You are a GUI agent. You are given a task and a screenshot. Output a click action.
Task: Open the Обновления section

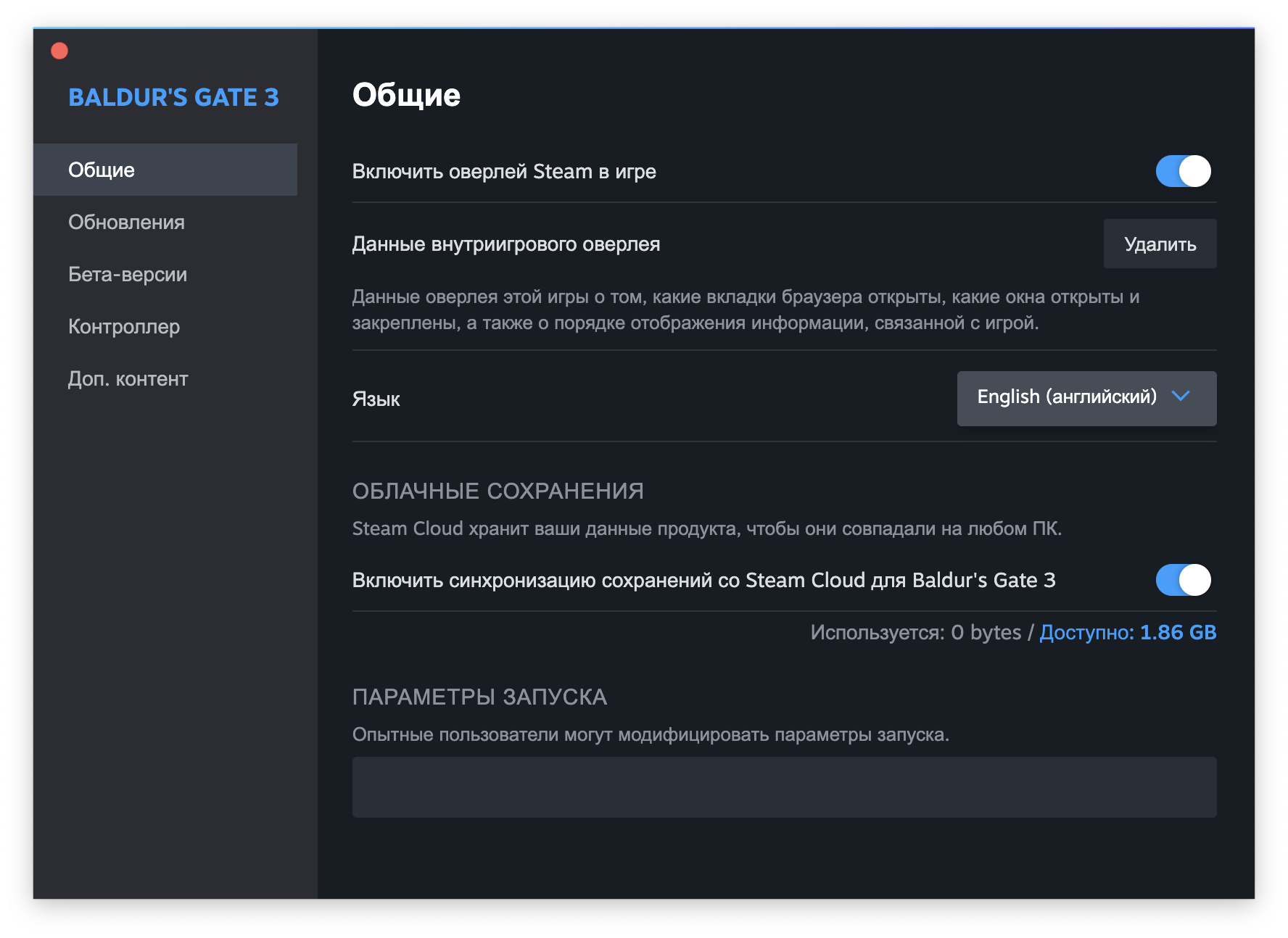tap(126, 223)
